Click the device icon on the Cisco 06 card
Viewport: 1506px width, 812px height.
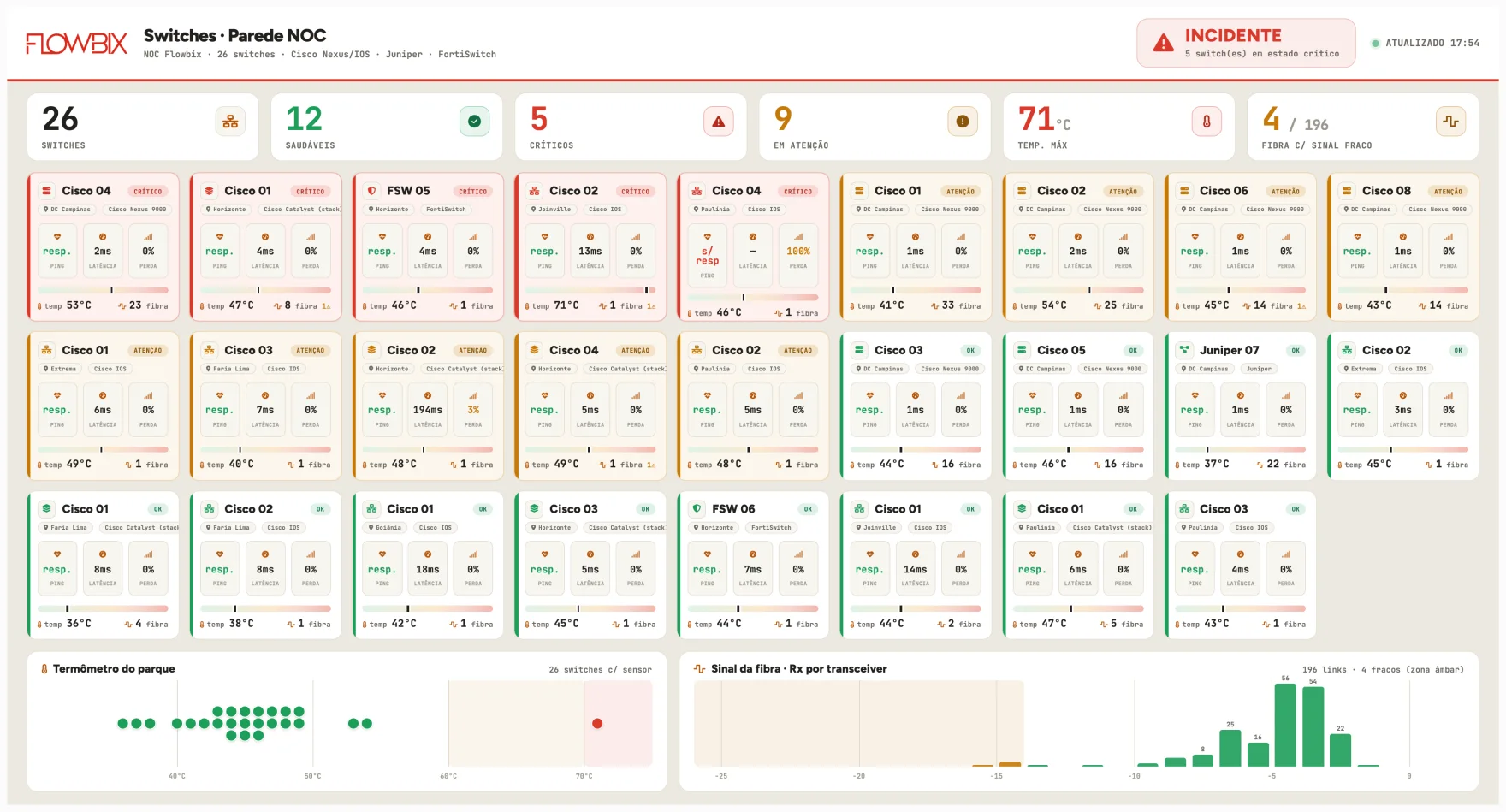click(x=1184, y=191)
